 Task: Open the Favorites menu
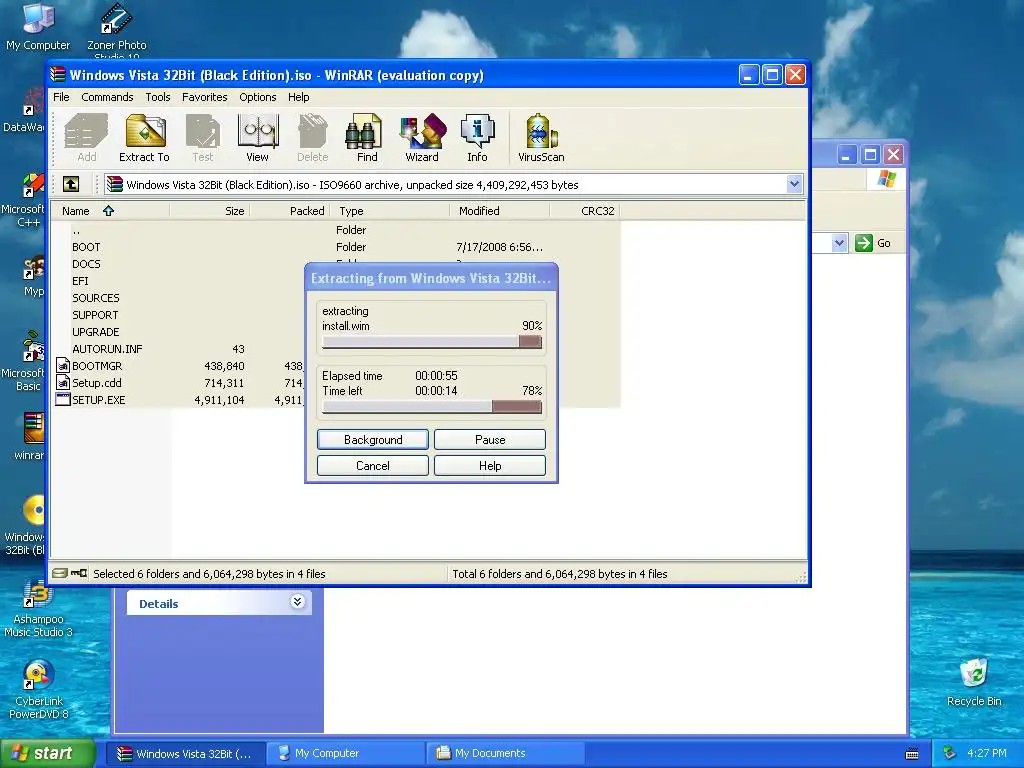[x=204, y=97]
